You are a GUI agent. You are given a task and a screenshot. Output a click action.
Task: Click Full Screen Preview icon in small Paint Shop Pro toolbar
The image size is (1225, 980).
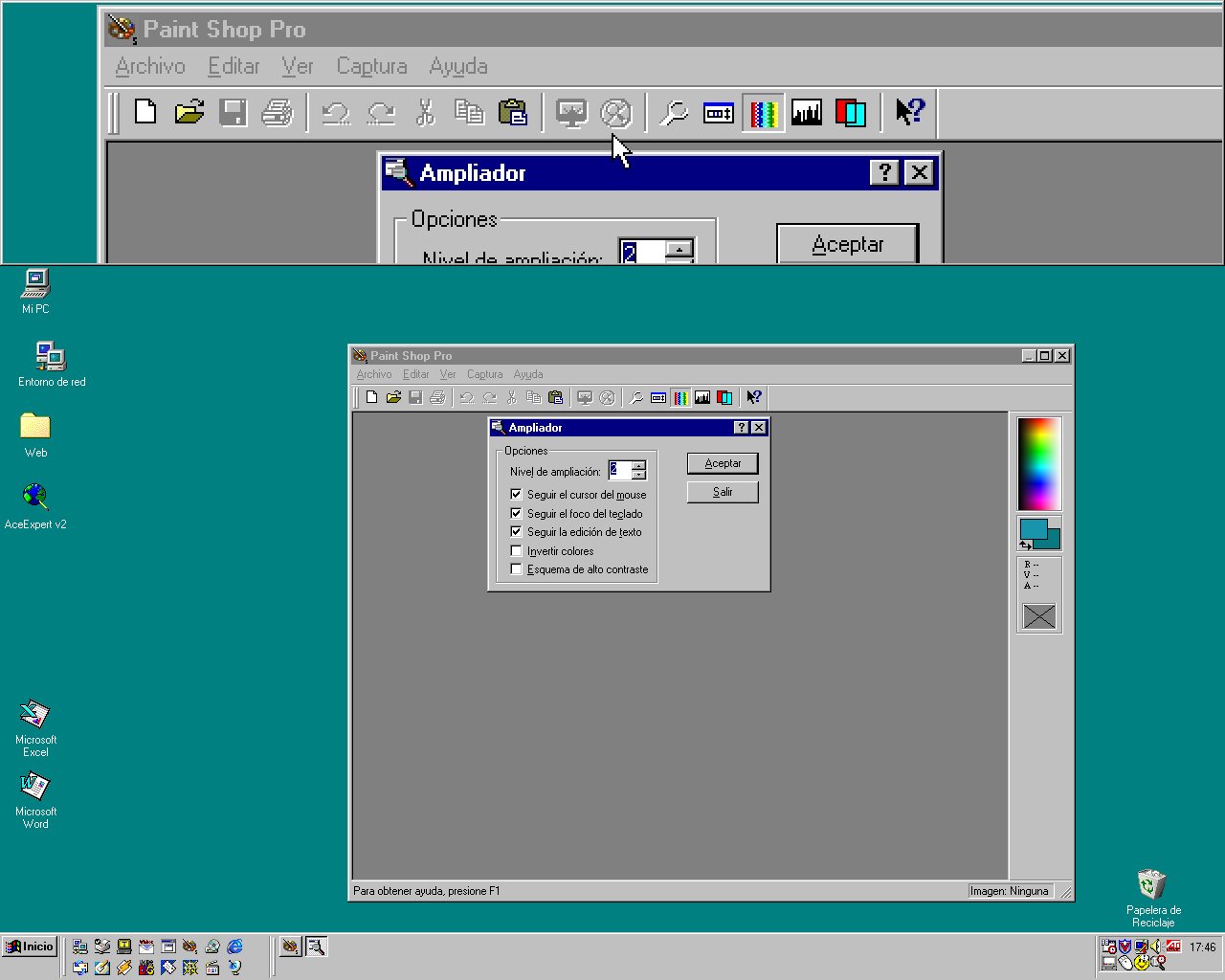pyautogui.click(x=607, y=397)
